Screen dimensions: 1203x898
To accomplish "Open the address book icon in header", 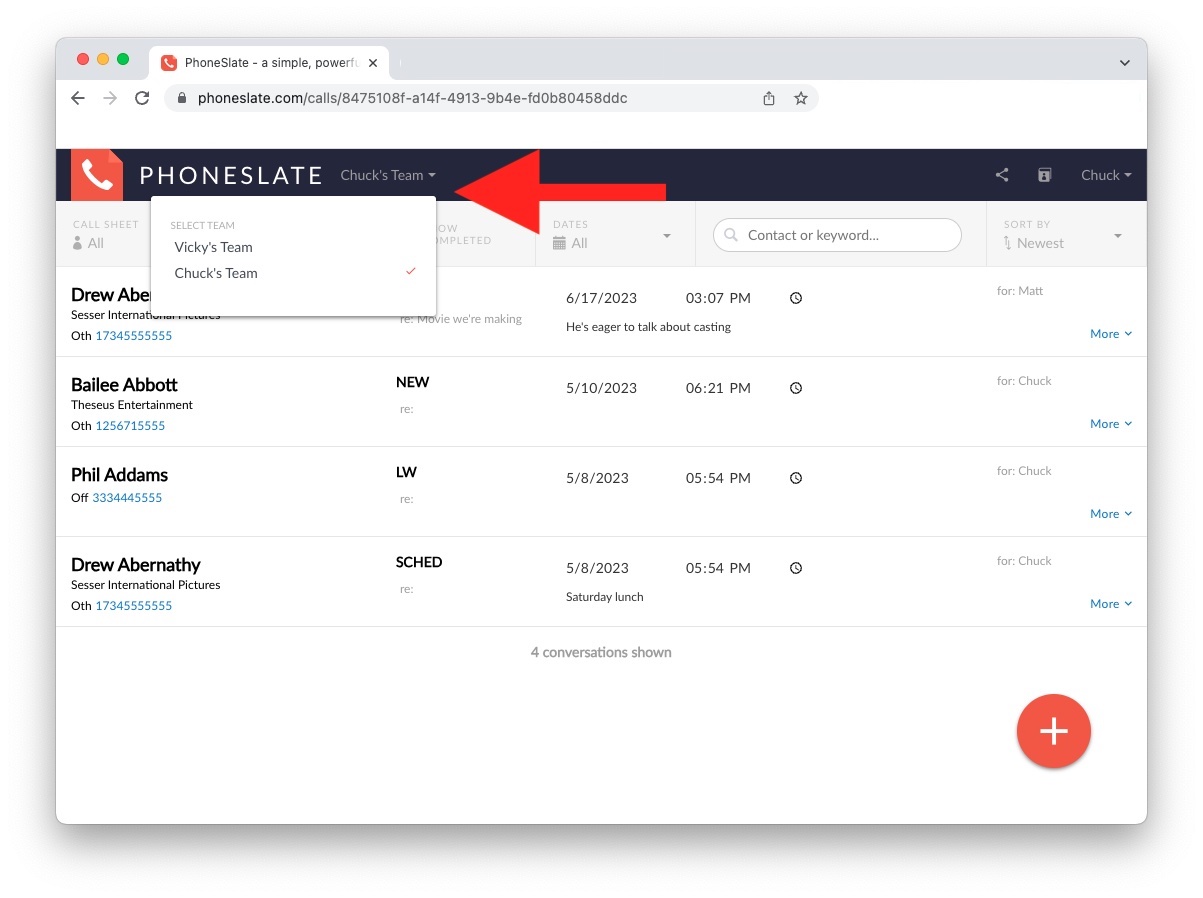I will pos(1044,175).
